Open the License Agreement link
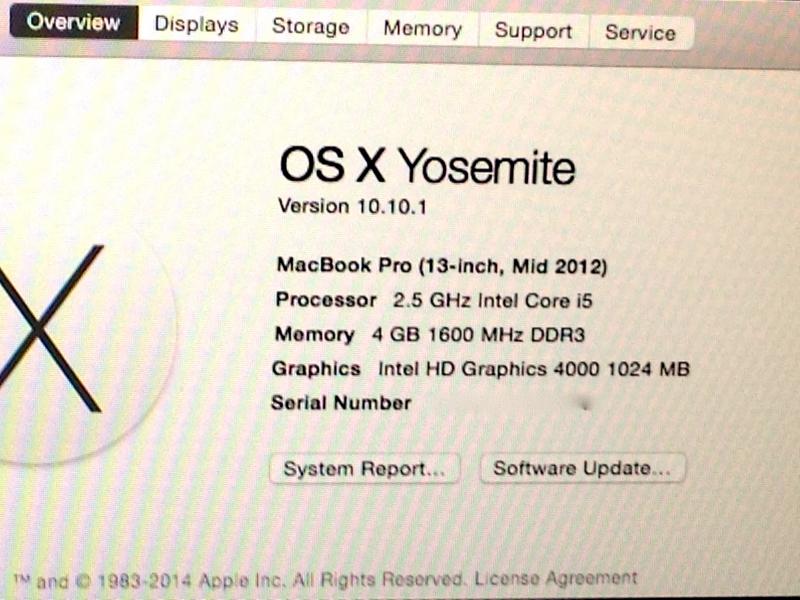The height and width of the screenshot is (600, 800). [556, 579]
